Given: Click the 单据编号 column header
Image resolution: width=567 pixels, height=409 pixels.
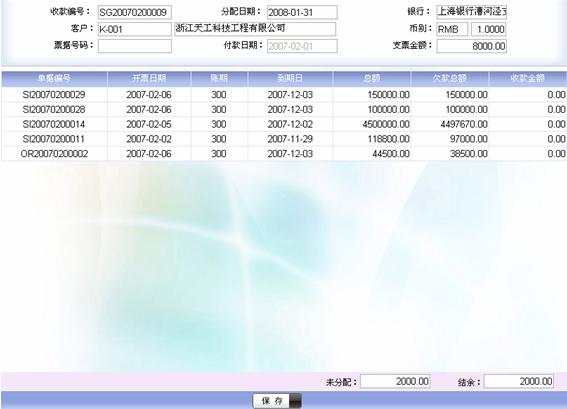Looking at the screenshot, I should 54,78.
